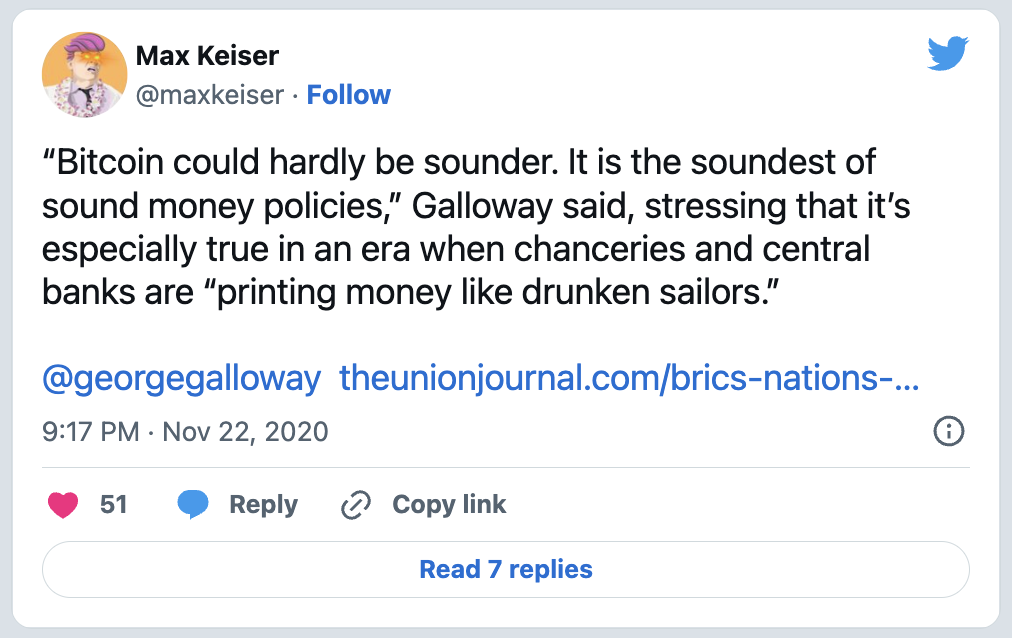Follow Max Keiser

[x=349, y=95]
